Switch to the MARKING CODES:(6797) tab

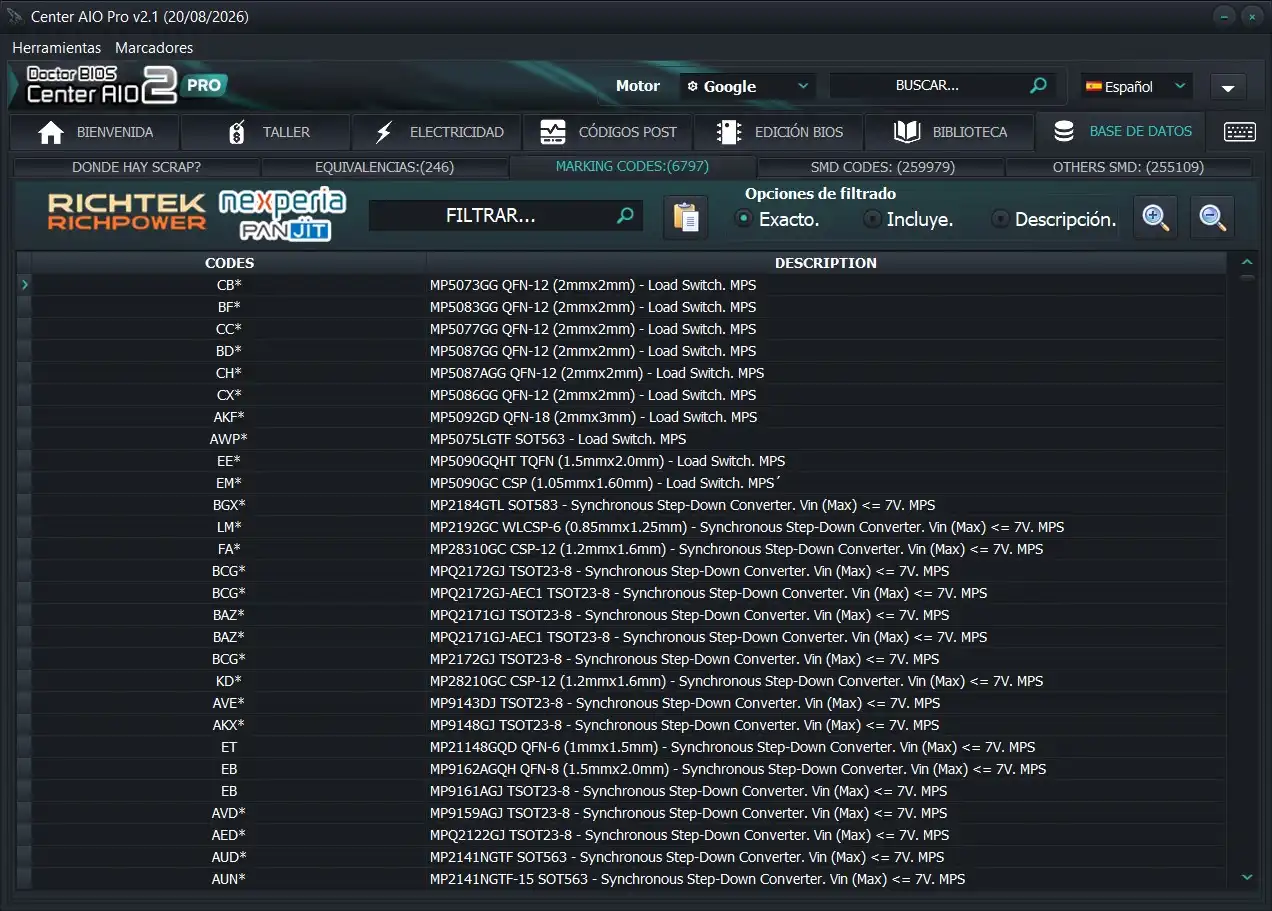[632, 167]
